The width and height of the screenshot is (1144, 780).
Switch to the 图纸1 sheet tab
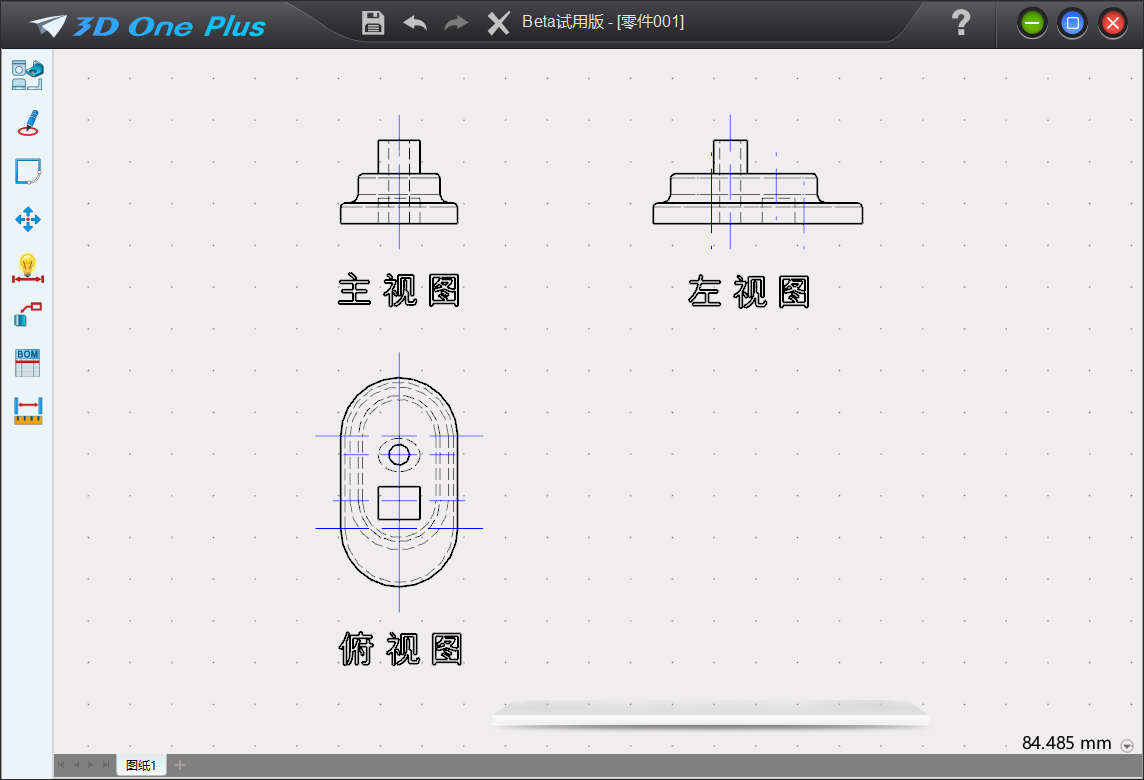pos(141,766)
